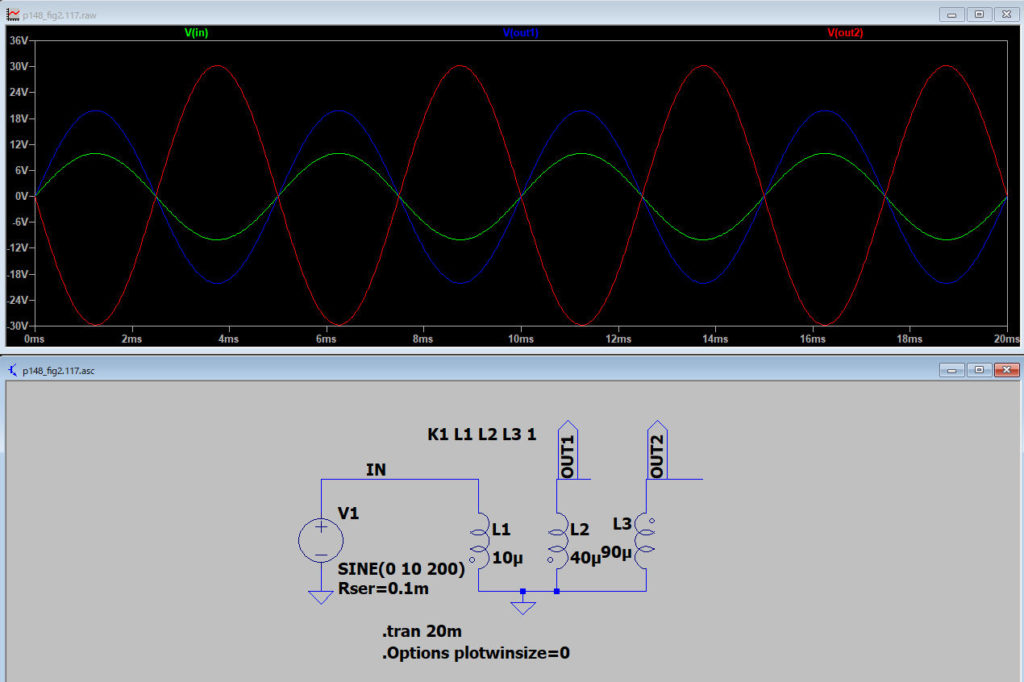Click the blue V(out1) trace label
1024x682 pixels.
click(x=520, y=33)
